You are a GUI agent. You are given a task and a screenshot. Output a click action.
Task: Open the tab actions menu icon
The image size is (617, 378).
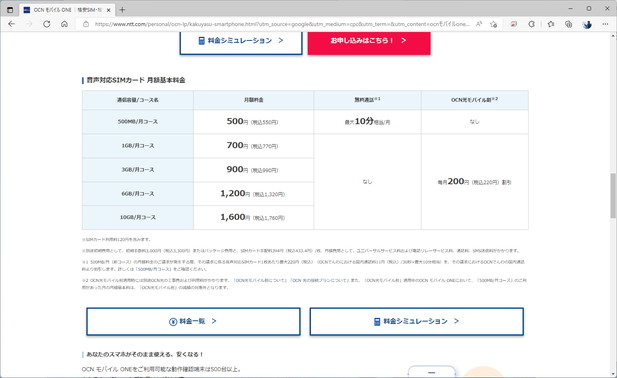click(10, 10)
